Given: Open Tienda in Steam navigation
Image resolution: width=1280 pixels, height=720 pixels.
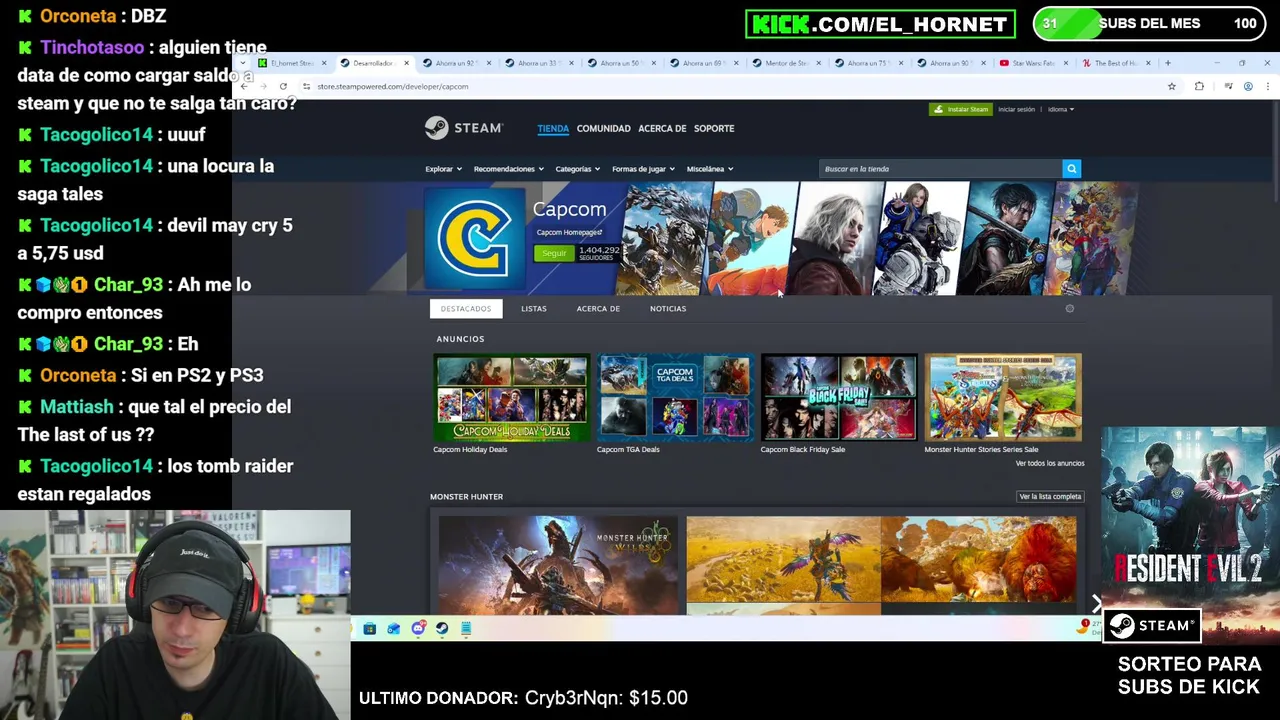Looking at the screenshot, I should click(553, 128).
